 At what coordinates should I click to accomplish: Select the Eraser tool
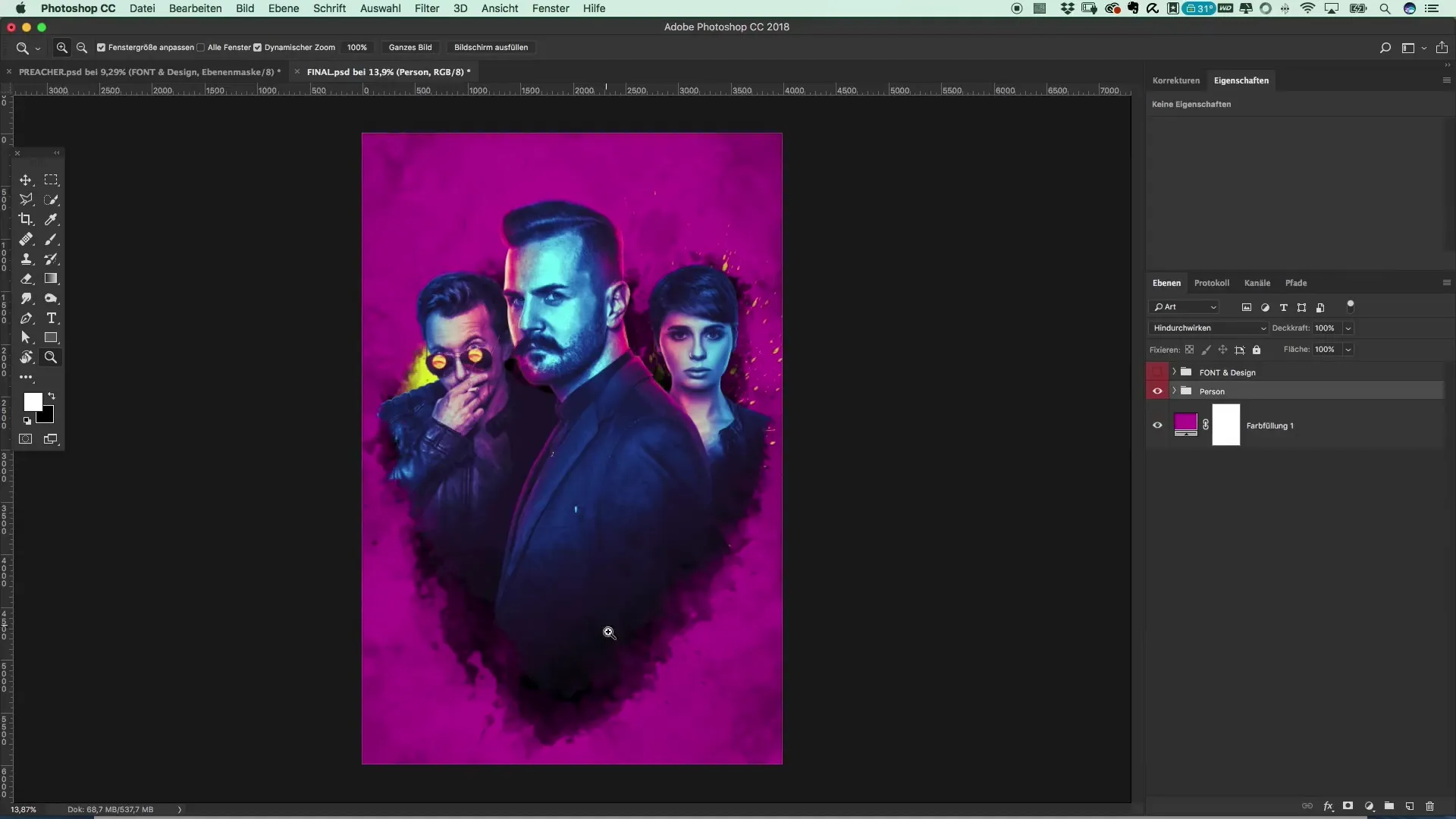(x=26, y=278)
